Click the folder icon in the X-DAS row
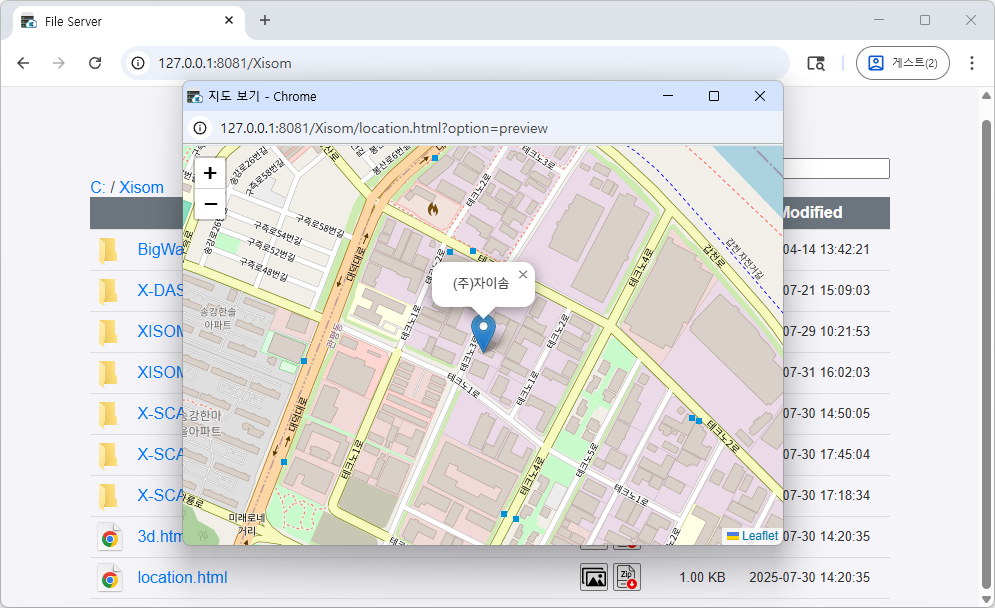995x608 pixels. tap(109, 291)
